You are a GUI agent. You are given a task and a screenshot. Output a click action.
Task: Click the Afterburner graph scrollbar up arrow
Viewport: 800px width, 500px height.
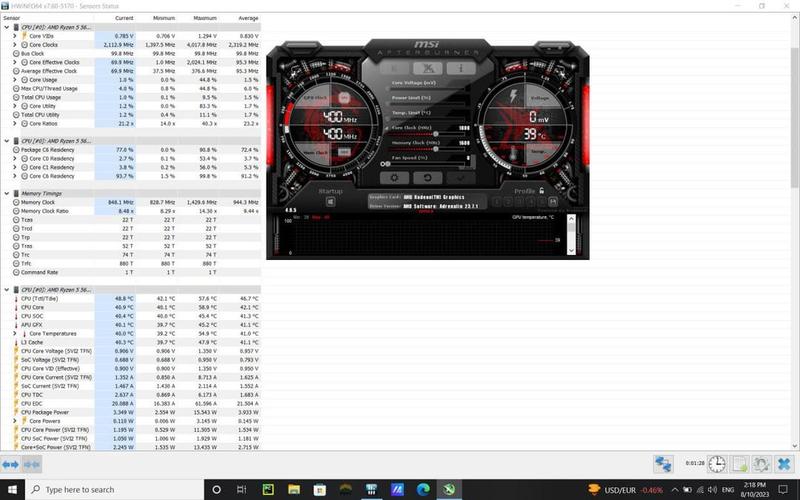[571, 219]
